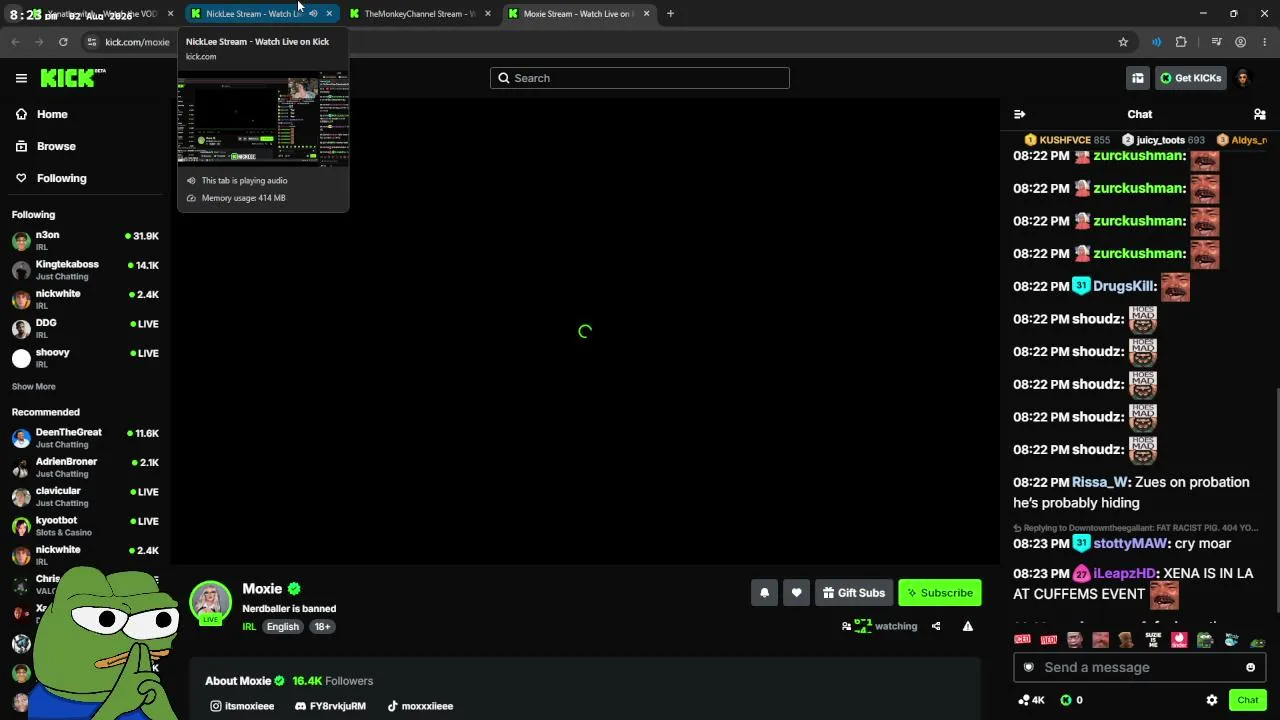Image resolution: width=1280 pixels, height=720 pixels.
Task: Enable notifications with the bell button
Action: (764, 593)
